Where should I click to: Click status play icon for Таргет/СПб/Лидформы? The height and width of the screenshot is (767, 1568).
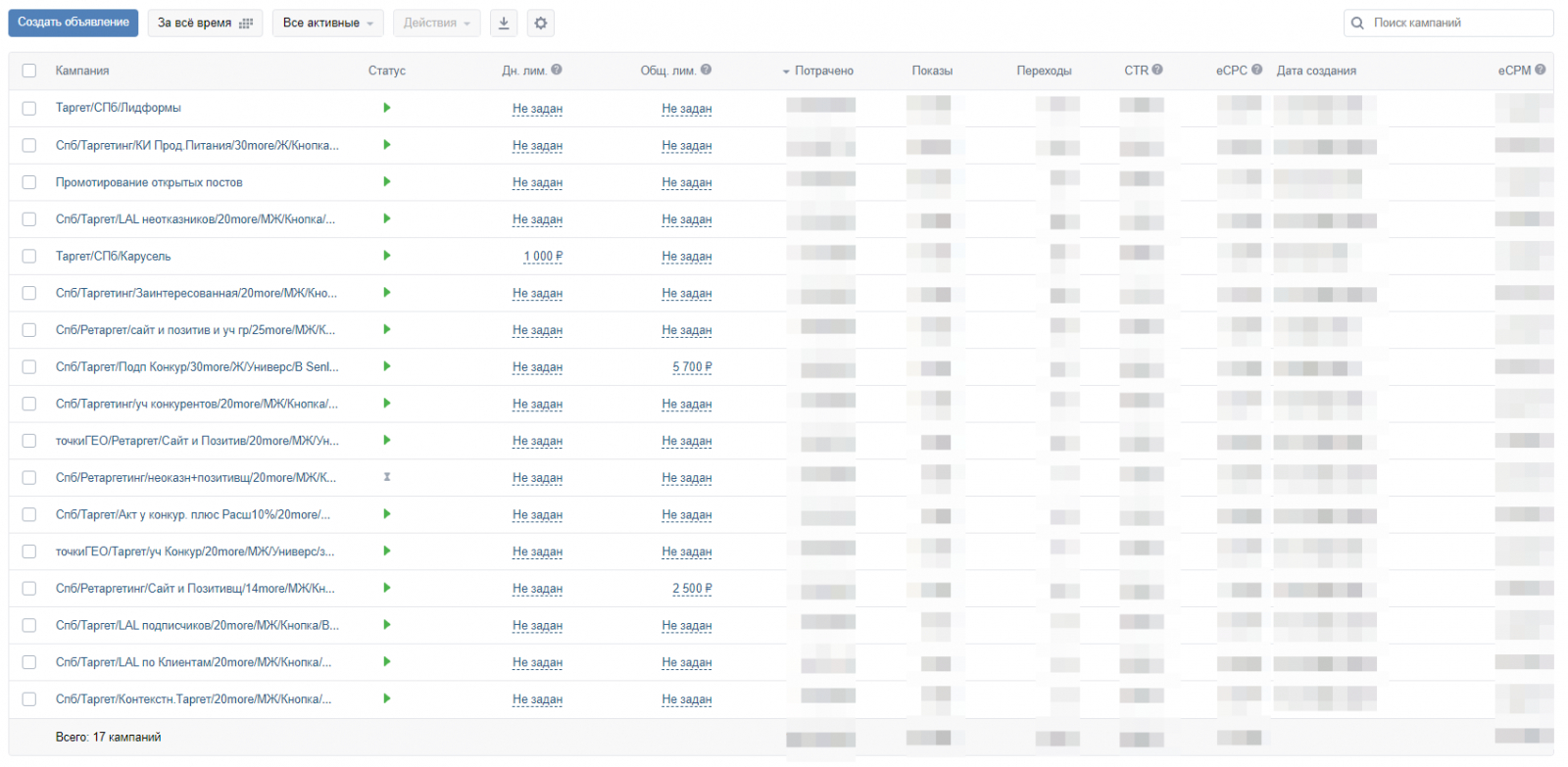click(x=387, y=108)
